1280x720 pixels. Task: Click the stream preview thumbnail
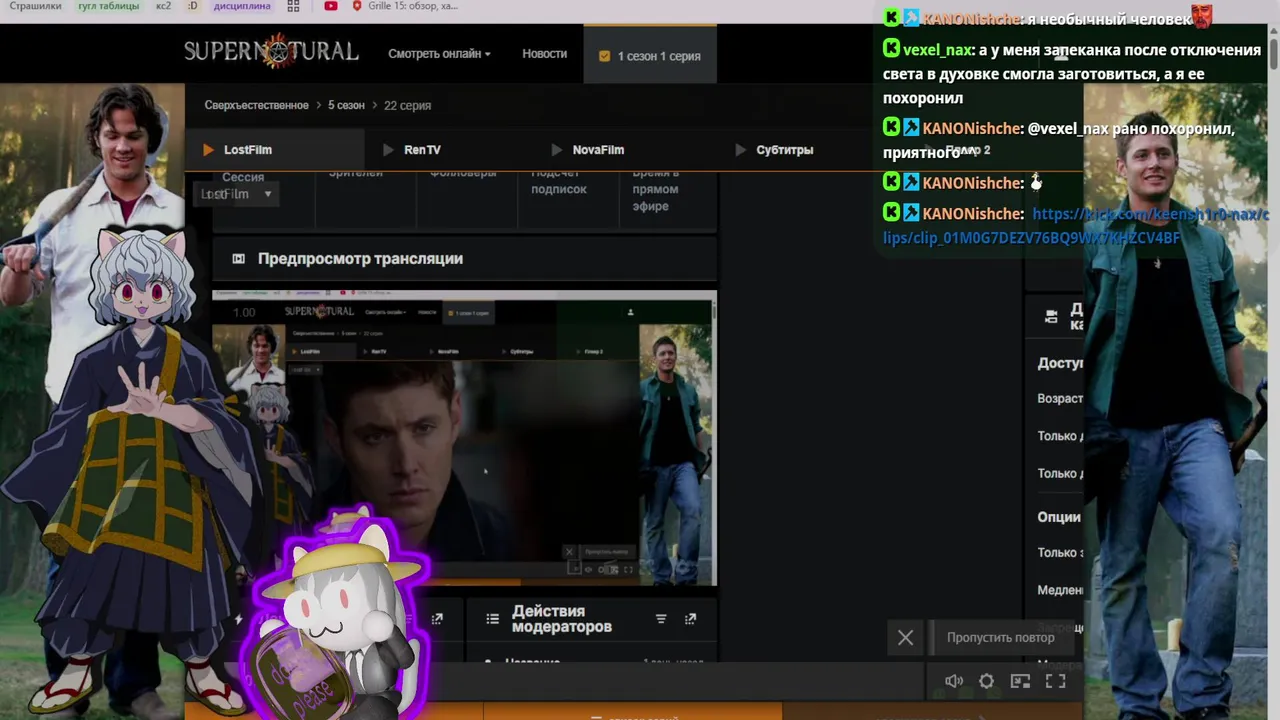point(464,438)
